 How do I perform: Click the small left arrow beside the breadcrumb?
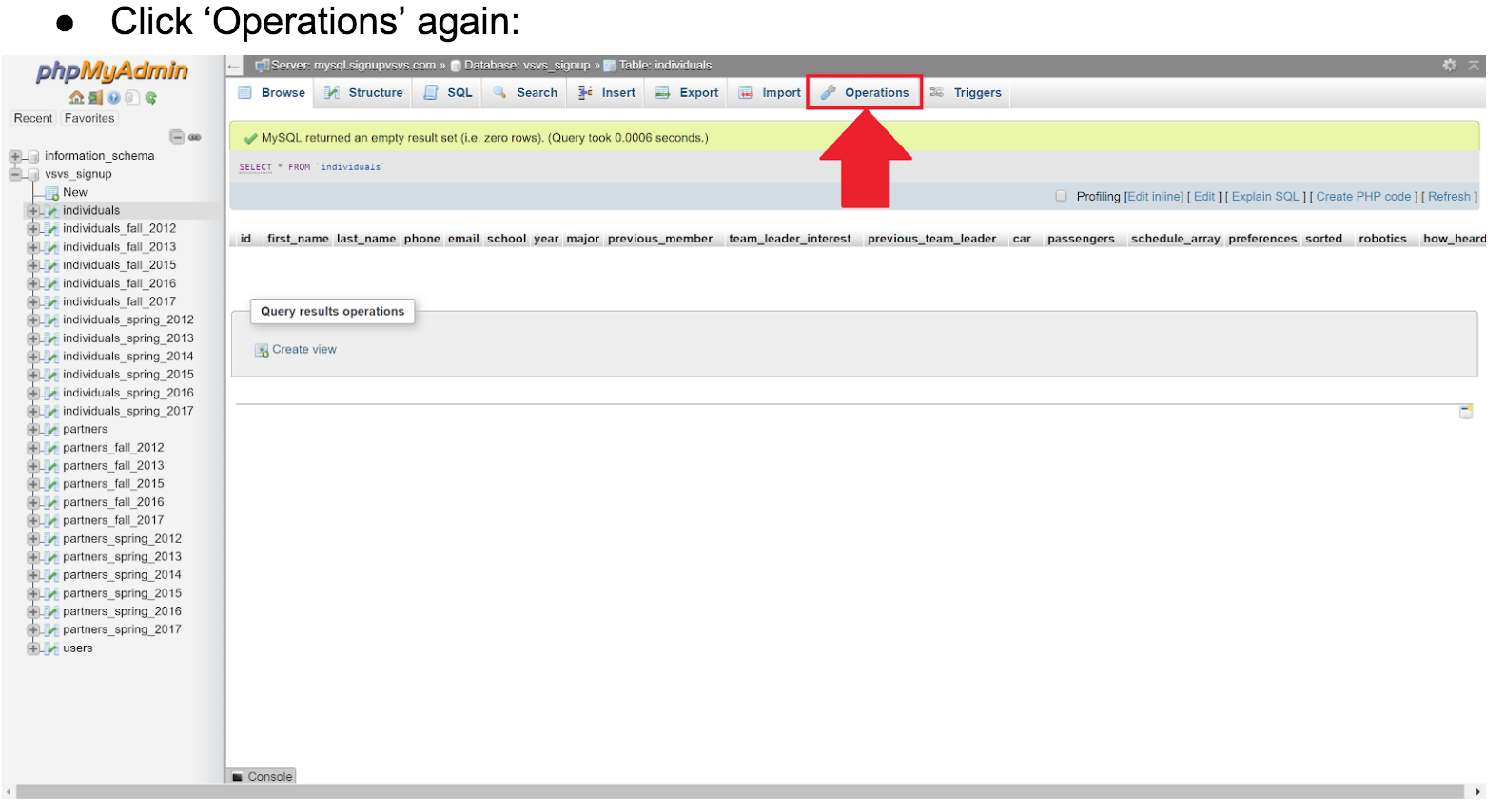pyautogui.click(x=234, y=66)
